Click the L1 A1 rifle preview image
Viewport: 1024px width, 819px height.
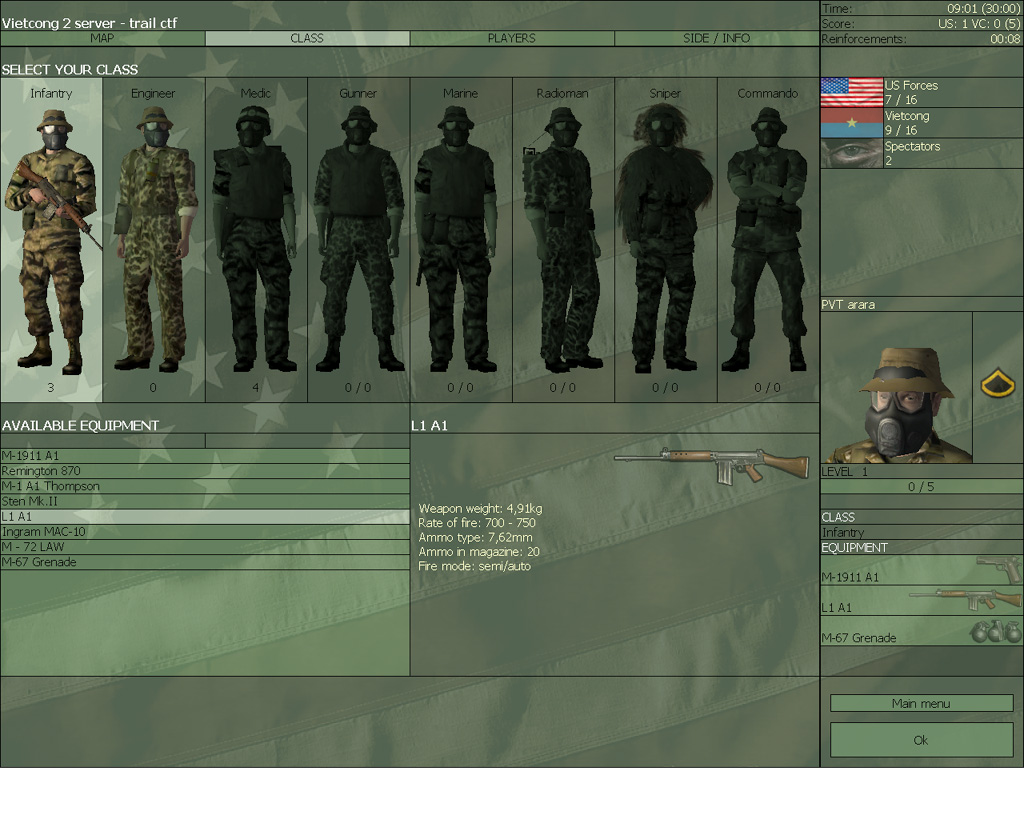tap(711, 466)
